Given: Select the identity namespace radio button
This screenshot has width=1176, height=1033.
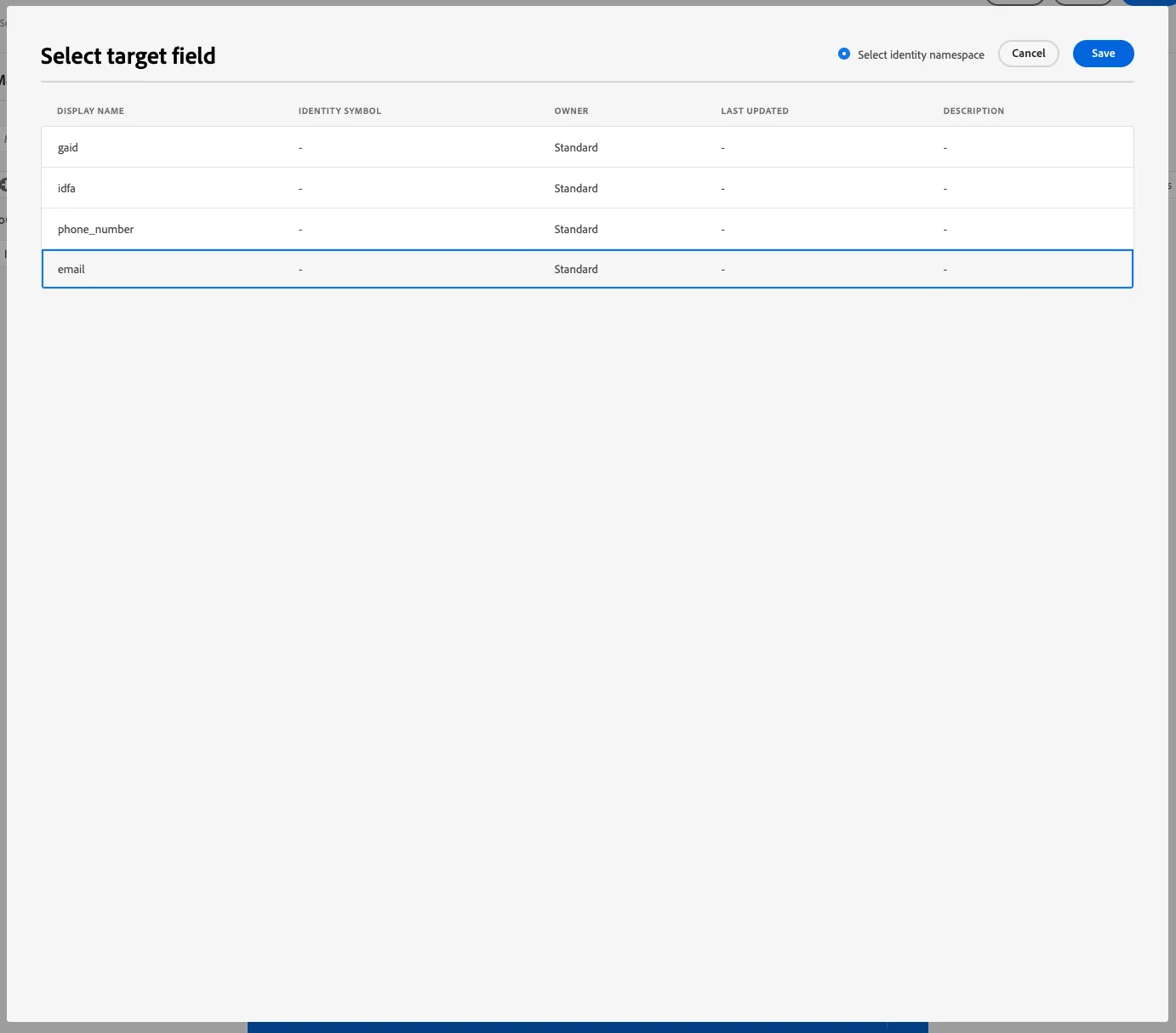Looking at the screenshot, I should 844,54.
